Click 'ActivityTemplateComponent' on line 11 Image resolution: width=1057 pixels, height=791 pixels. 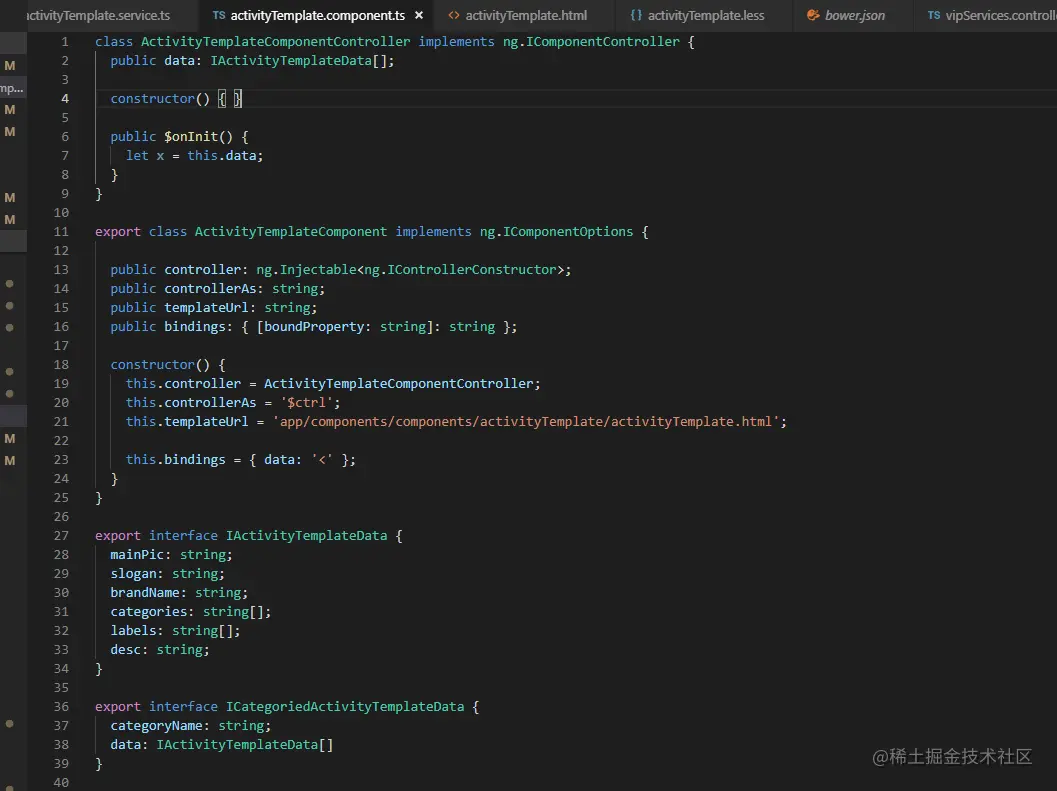(x=291, y=231)
